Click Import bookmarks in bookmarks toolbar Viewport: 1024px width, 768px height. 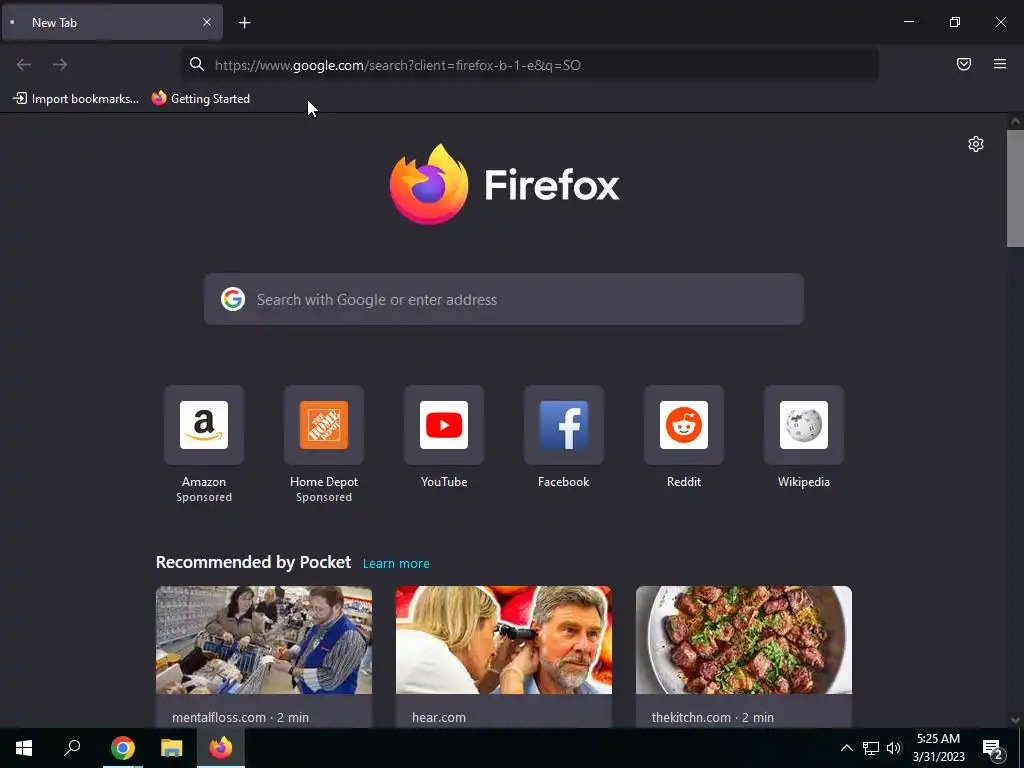point(76,99)
